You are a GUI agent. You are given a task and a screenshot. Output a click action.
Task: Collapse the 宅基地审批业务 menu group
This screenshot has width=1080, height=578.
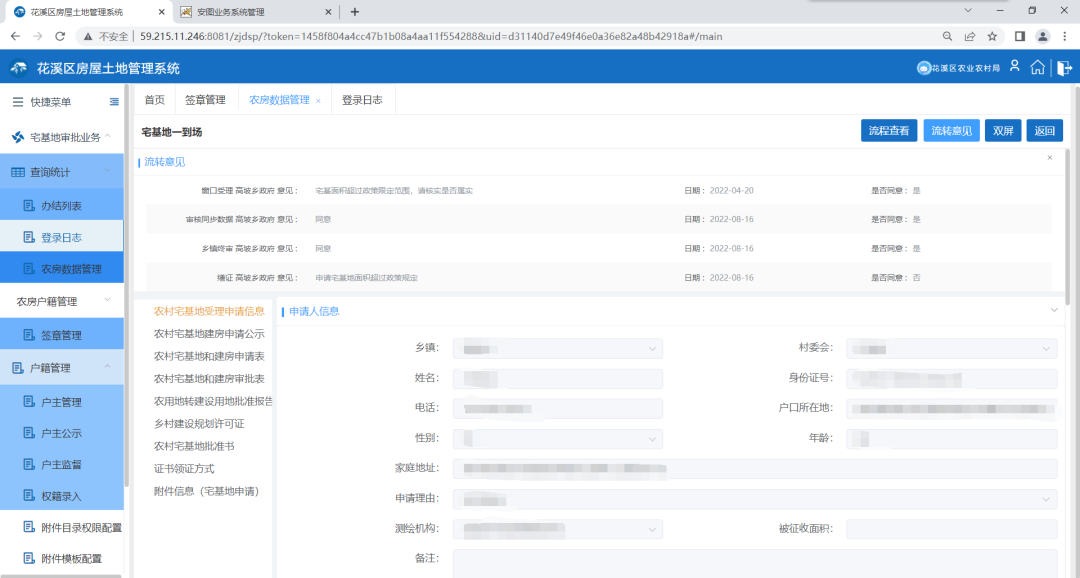[108, 137]
